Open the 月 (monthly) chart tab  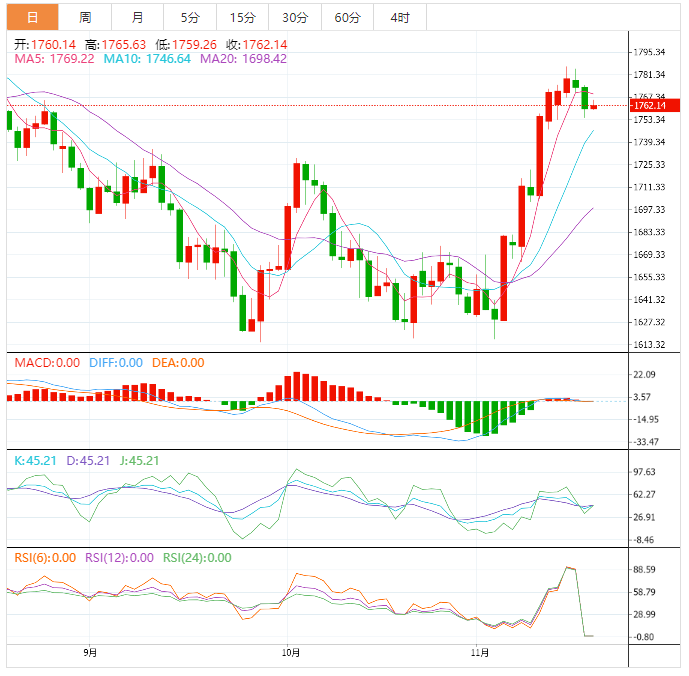[x=137, y=17]
